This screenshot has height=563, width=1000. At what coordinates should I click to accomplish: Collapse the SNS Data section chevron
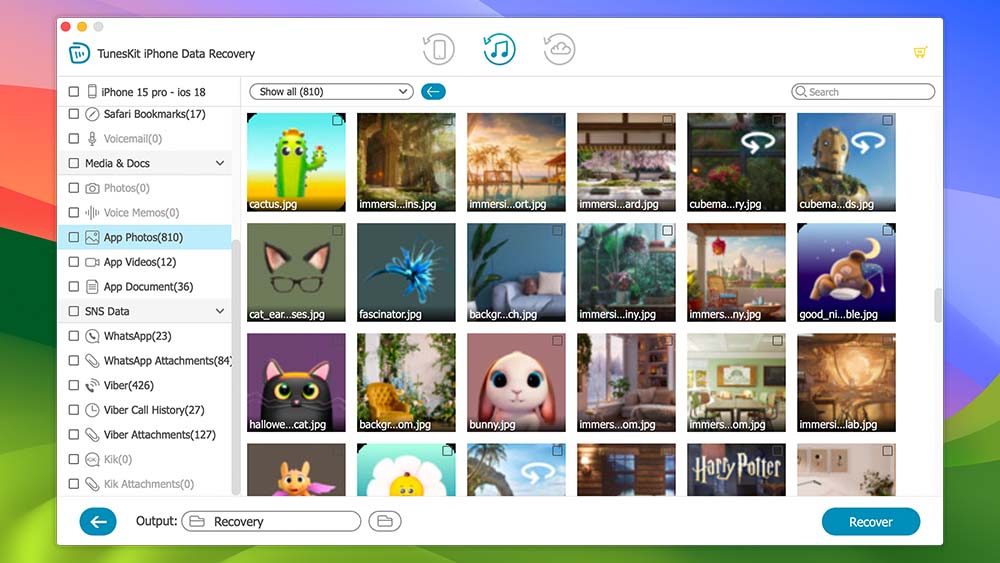point(220,311)
